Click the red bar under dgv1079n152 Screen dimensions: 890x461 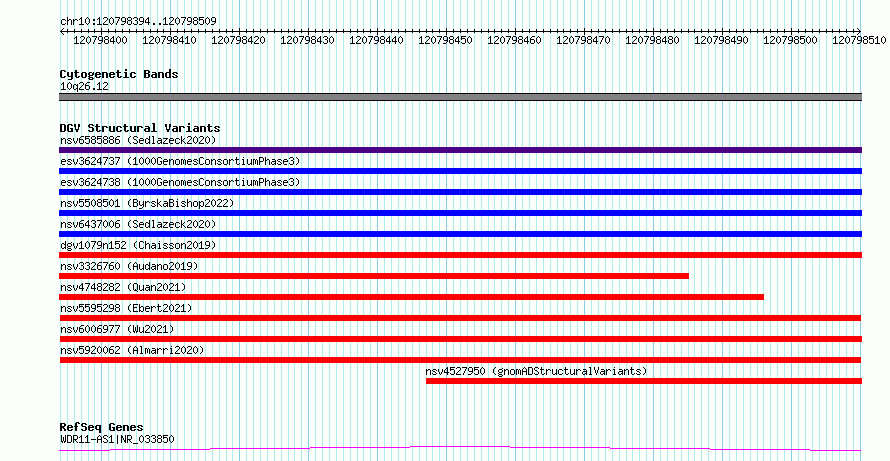[x=460, y=255]
